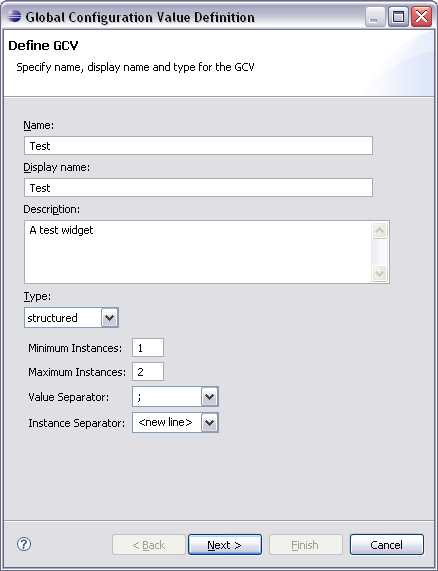The height and width of the screenshot is (571, 438).
Task: Go to the next wizard page
Action: pos(225,544)
